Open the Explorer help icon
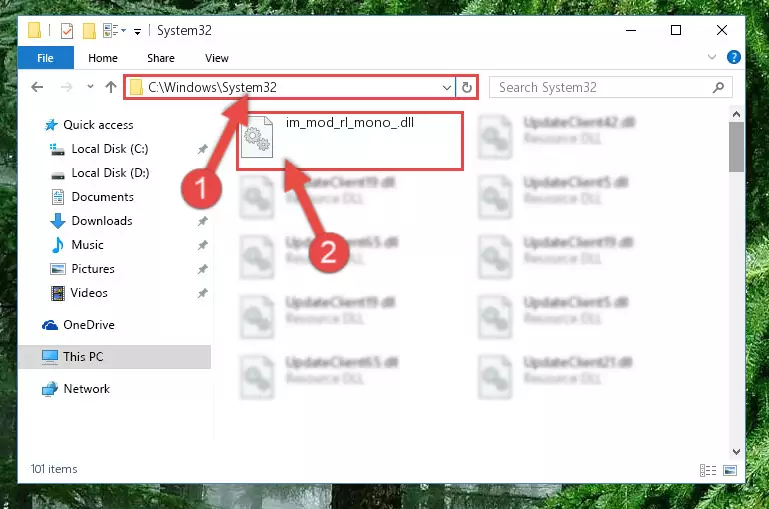 [x=734, y=57]
